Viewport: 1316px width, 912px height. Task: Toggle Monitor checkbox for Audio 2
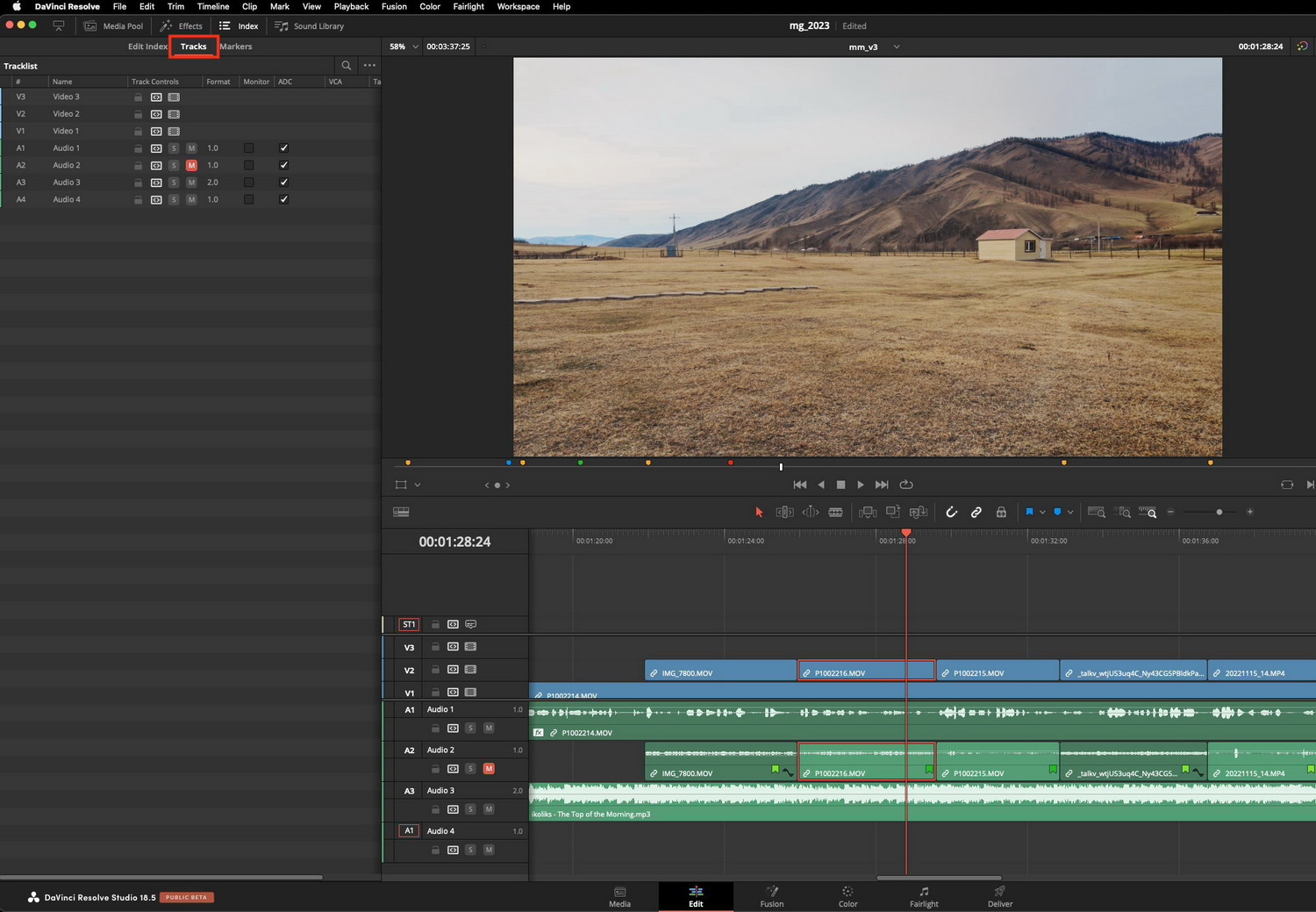pyautogui.click(x=249, y=165)
